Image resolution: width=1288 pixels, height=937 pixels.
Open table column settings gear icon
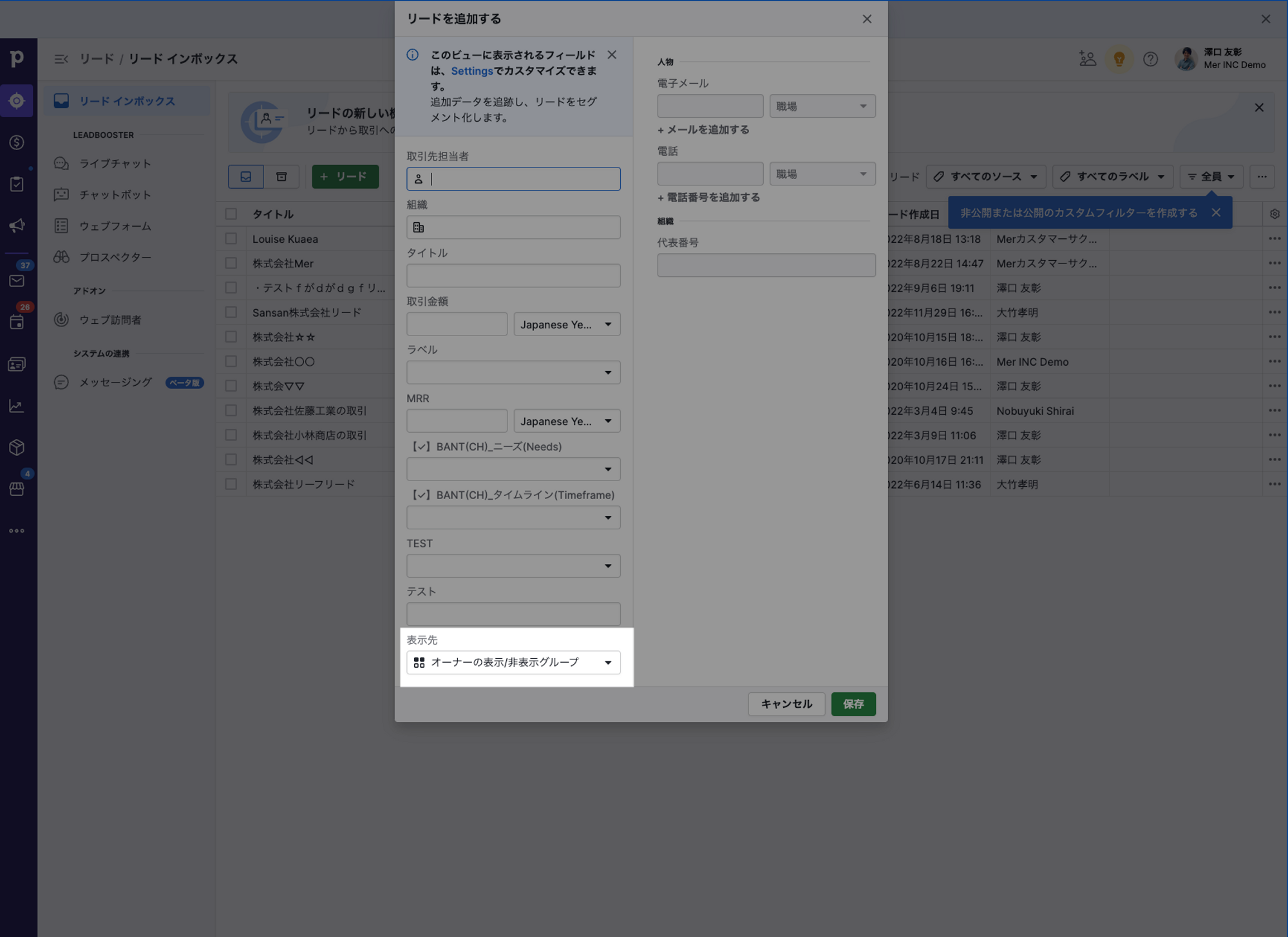coord(1274,214)
